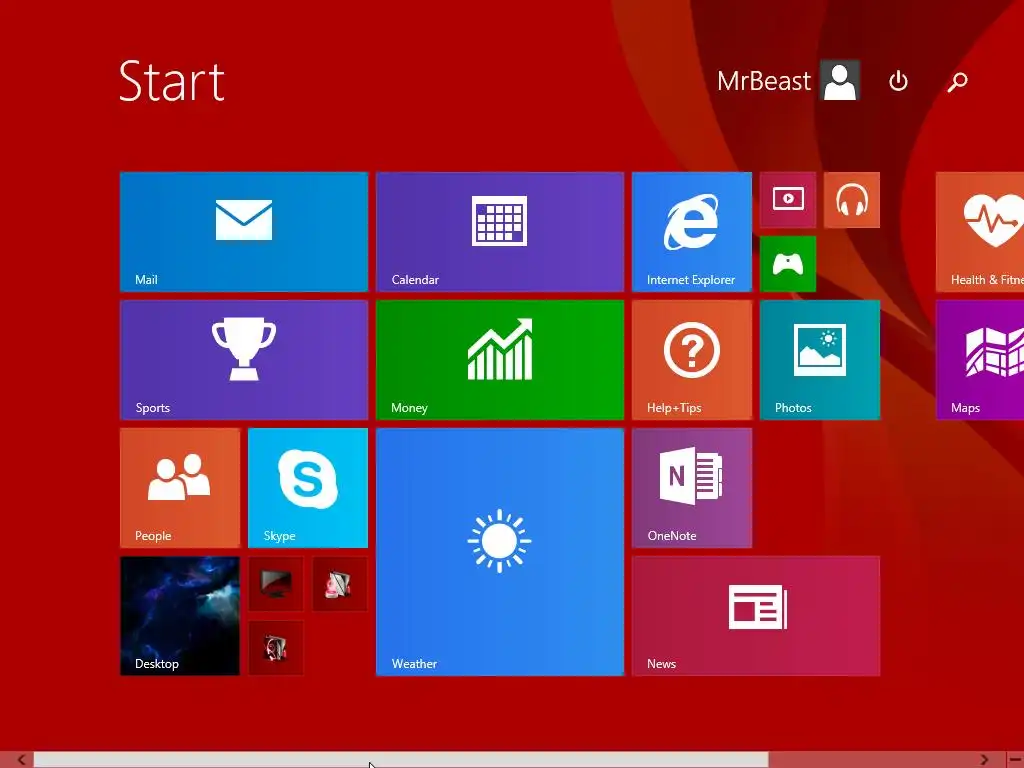Click the Power options button
Viewport: 1024px width, 768px height.
899,81
